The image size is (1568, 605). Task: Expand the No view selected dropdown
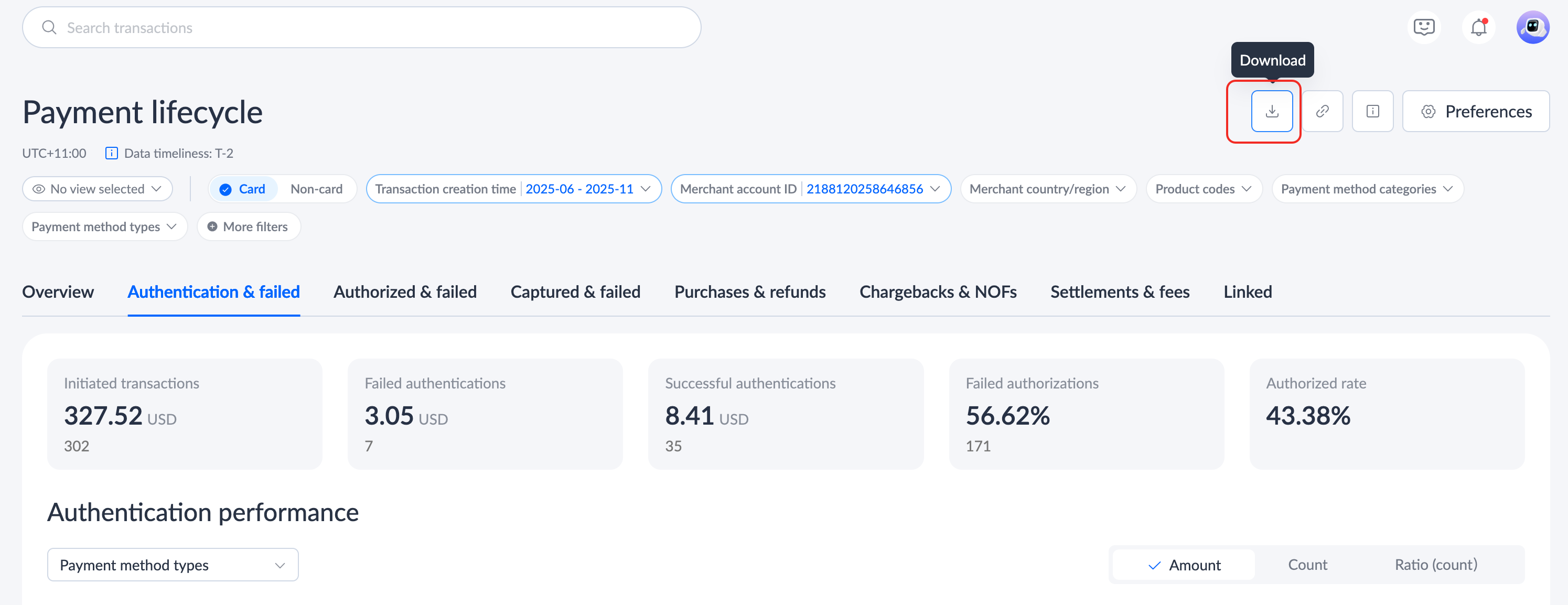point(98,189)
